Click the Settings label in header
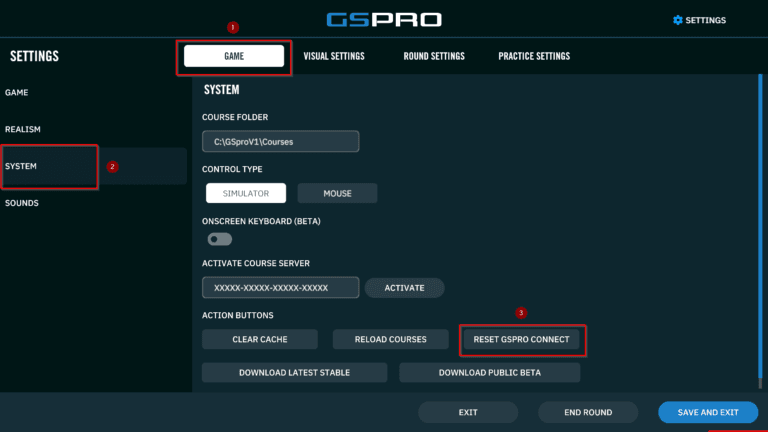Viewport: 768px width, 432px height. pyautogui.click(x=705, y=20)
